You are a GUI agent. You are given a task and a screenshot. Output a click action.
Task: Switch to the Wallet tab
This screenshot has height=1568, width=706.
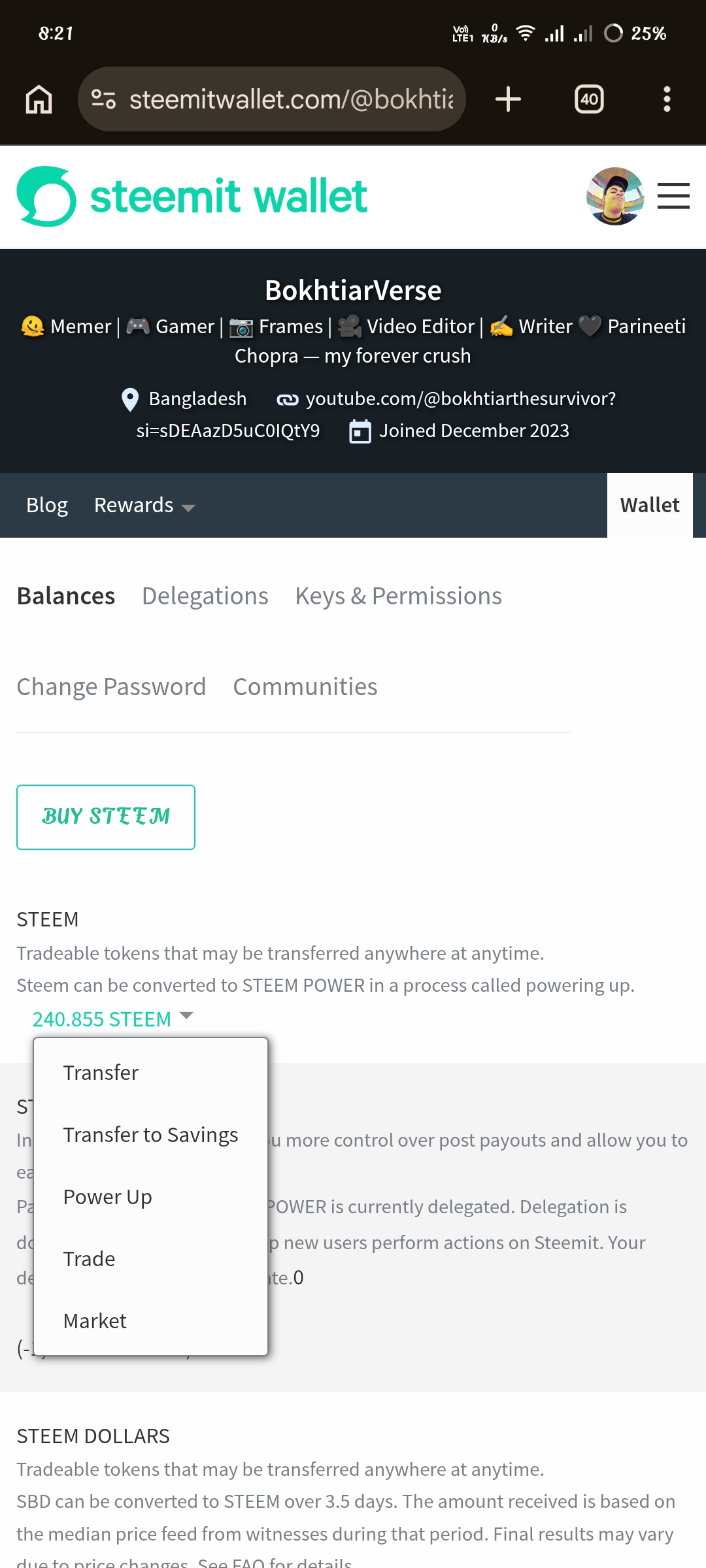pos(650,505)
